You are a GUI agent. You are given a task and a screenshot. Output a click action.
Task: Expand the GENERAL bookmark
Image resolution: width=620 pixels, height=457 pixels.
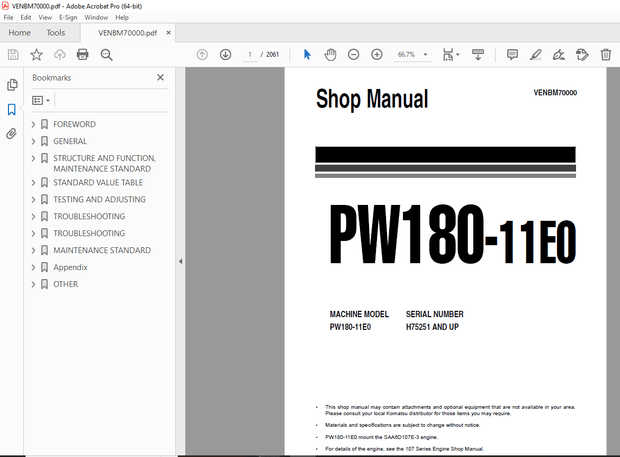click(34, 142)
